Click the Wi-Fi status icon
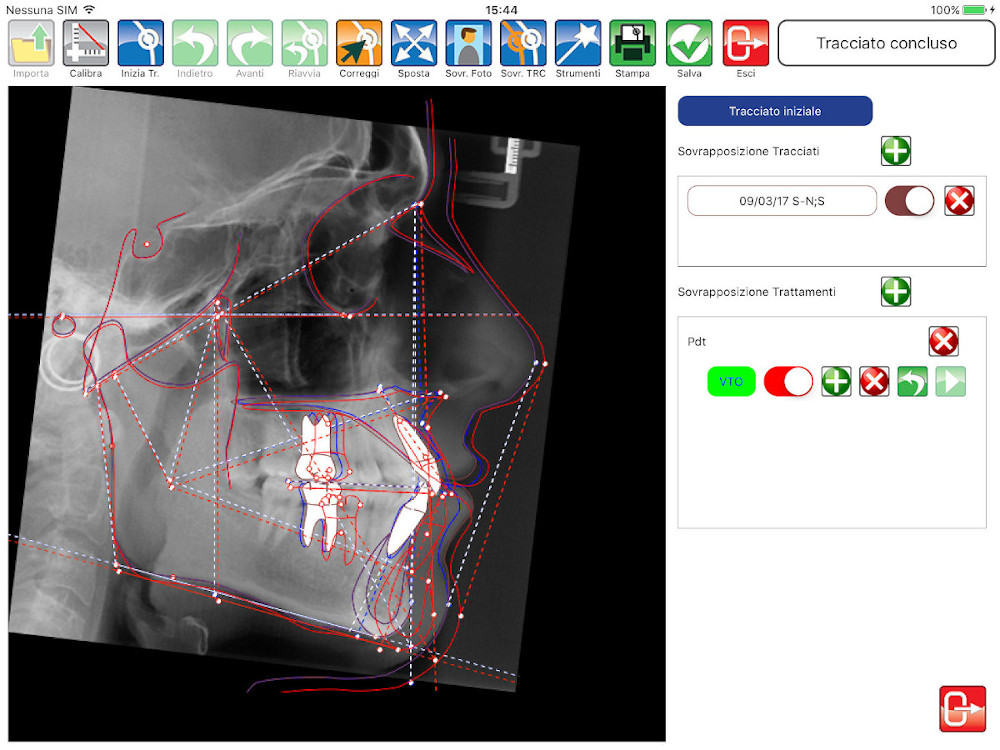1000x750 pixels. [89, 10]
